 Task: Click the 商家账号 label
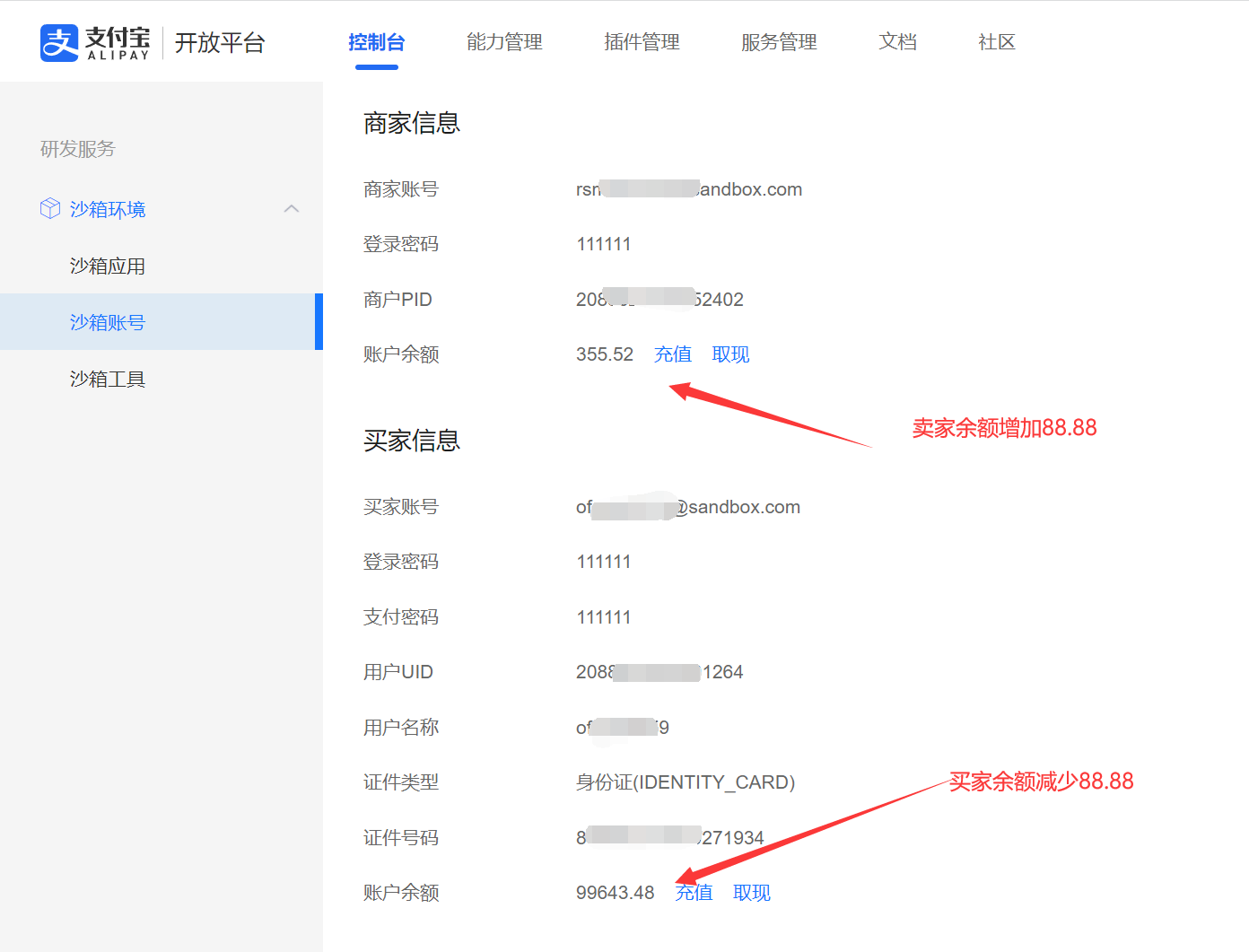coord(401,189)
